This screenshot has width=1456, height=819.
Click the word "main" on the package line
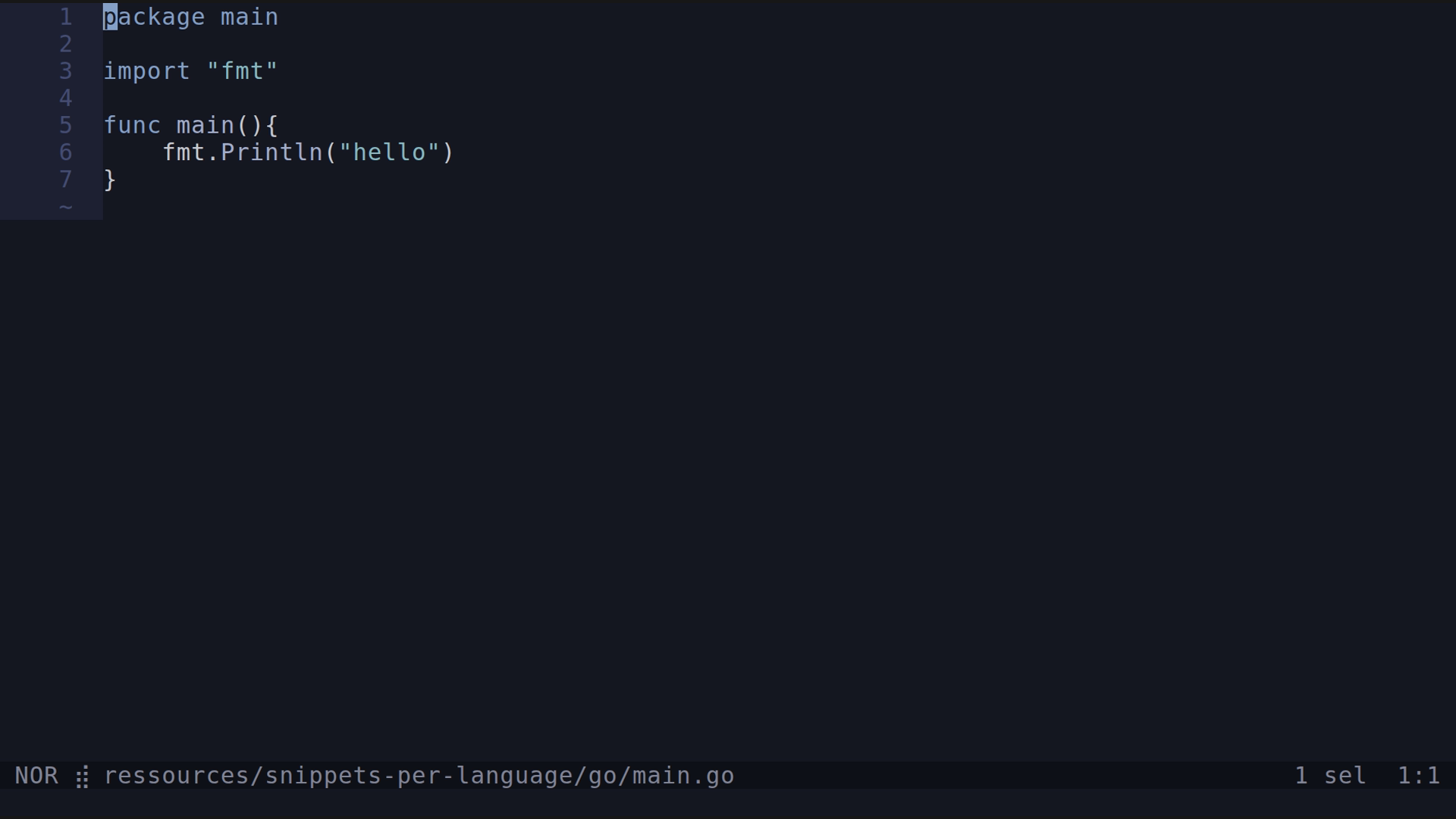pos(249,17)
